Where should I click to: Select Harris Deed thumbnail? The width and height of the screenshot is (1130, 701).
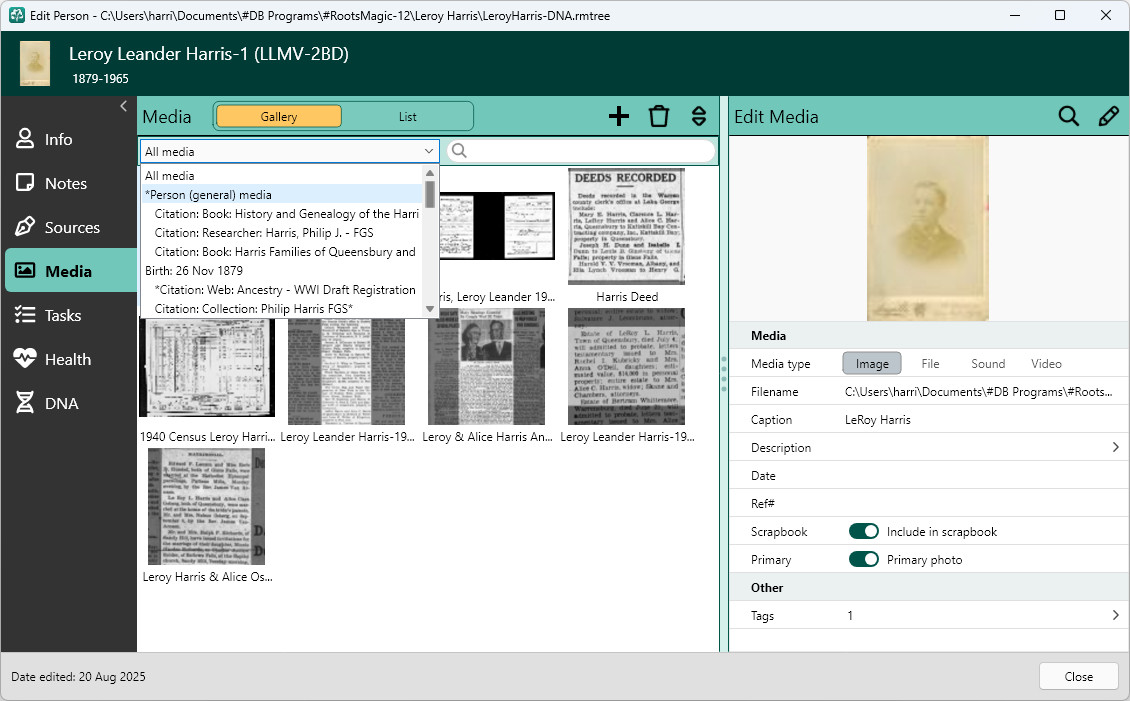(x=626, y=227)
